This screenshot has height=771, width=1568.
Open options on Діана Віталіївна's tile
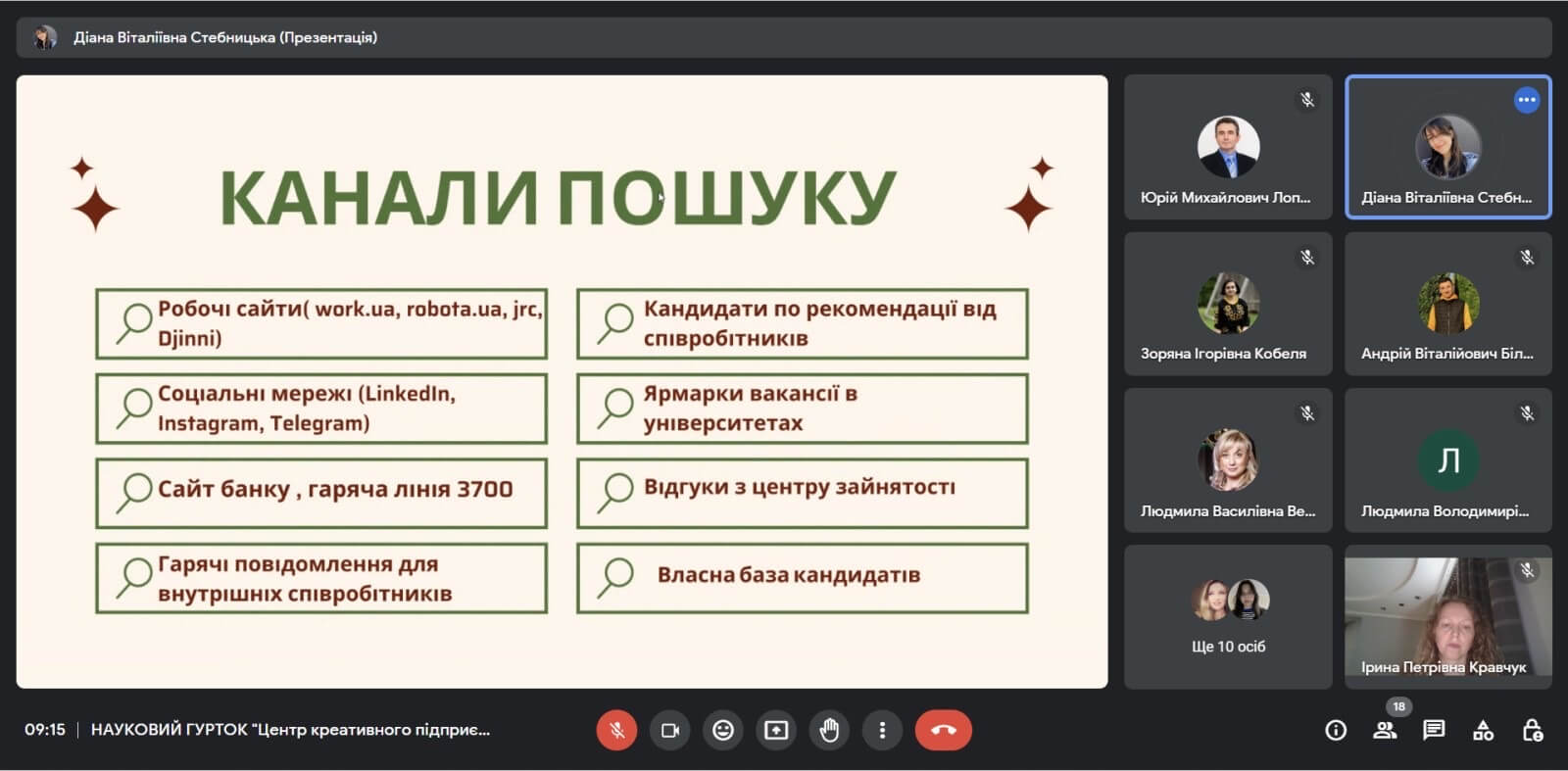[x=1526, y=100]
